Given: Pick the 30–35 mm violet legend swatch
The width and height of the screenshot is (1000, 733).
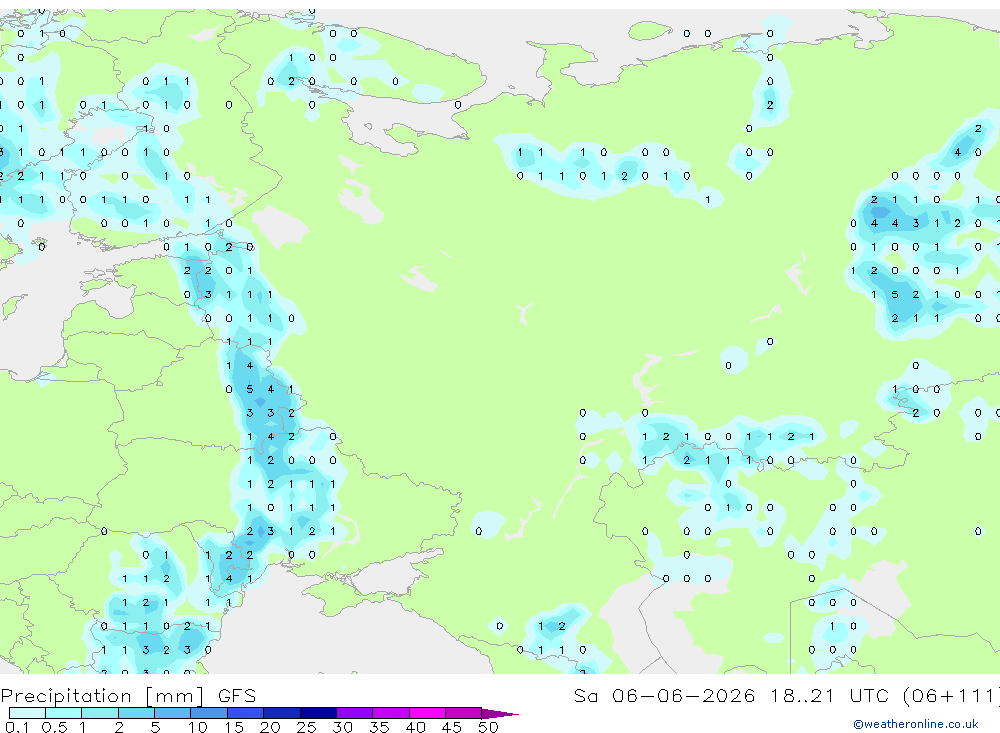Looking at the screenshot, I should 355,713.
